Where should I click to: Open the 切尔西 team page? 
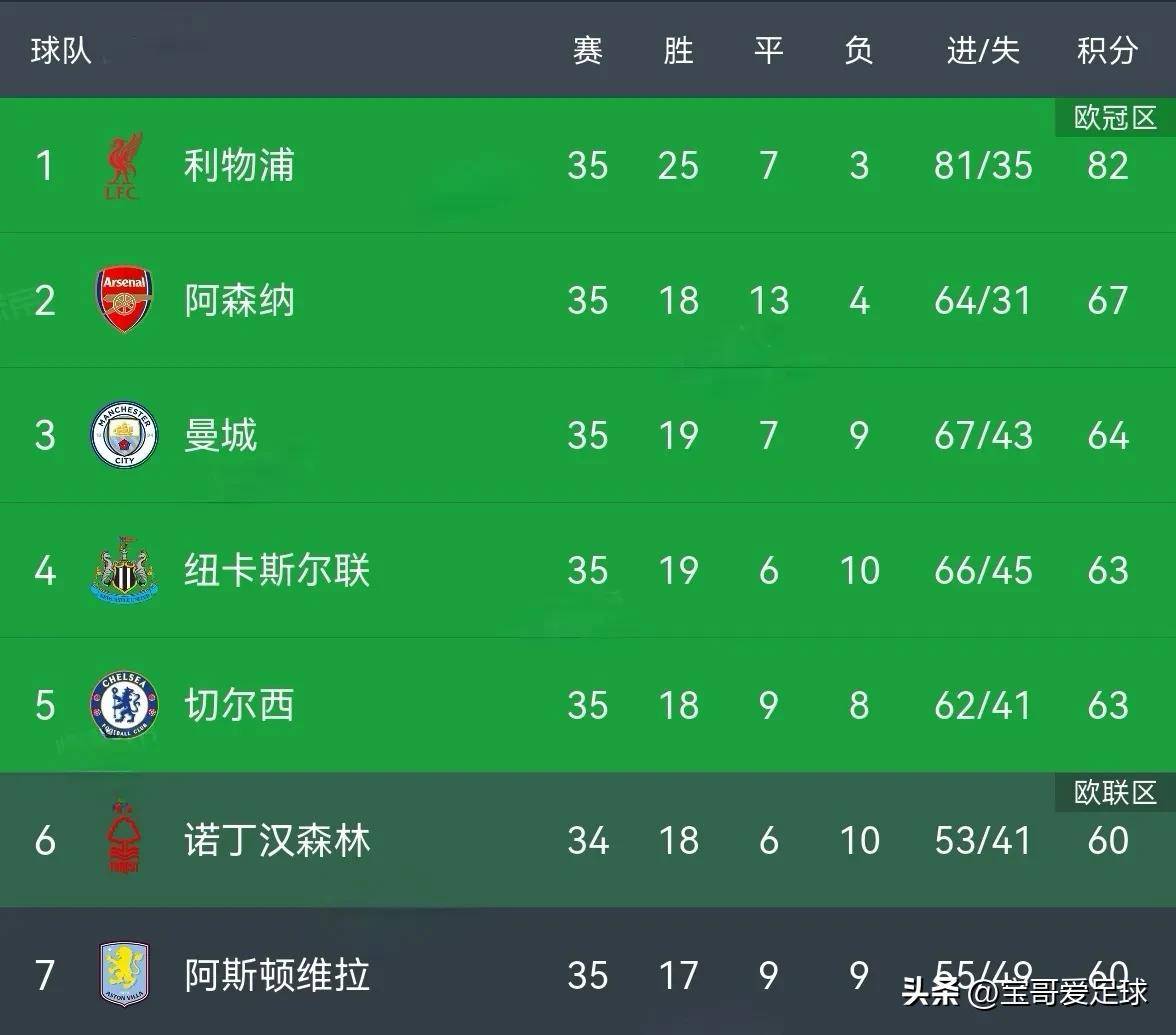click(x=239, y=705)
